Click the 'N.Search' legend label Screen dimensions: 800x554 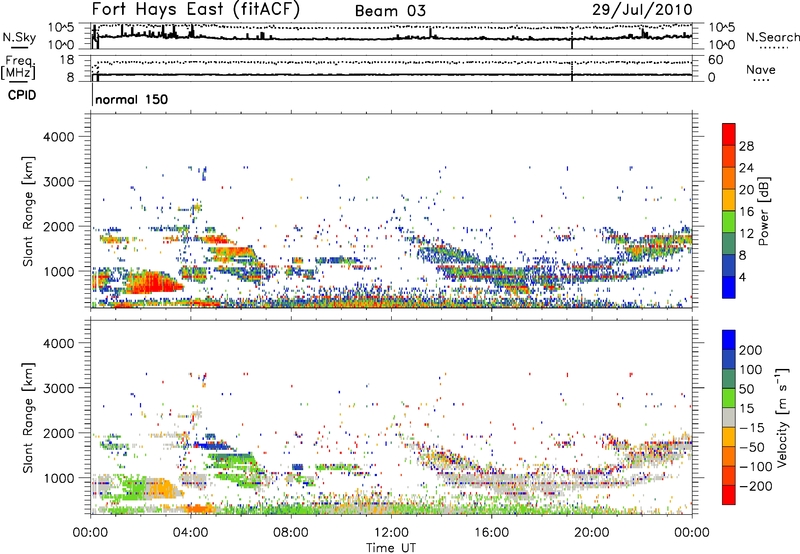pyautogui.click(x=772, y=37)
